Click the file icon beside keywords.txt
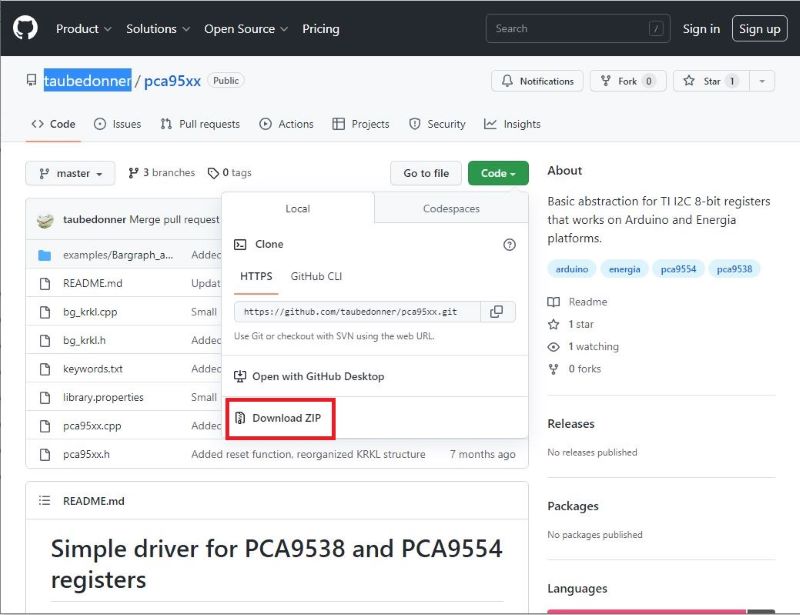Image resolution: width=800 pixels, height=615 pixels. [45, 369]
